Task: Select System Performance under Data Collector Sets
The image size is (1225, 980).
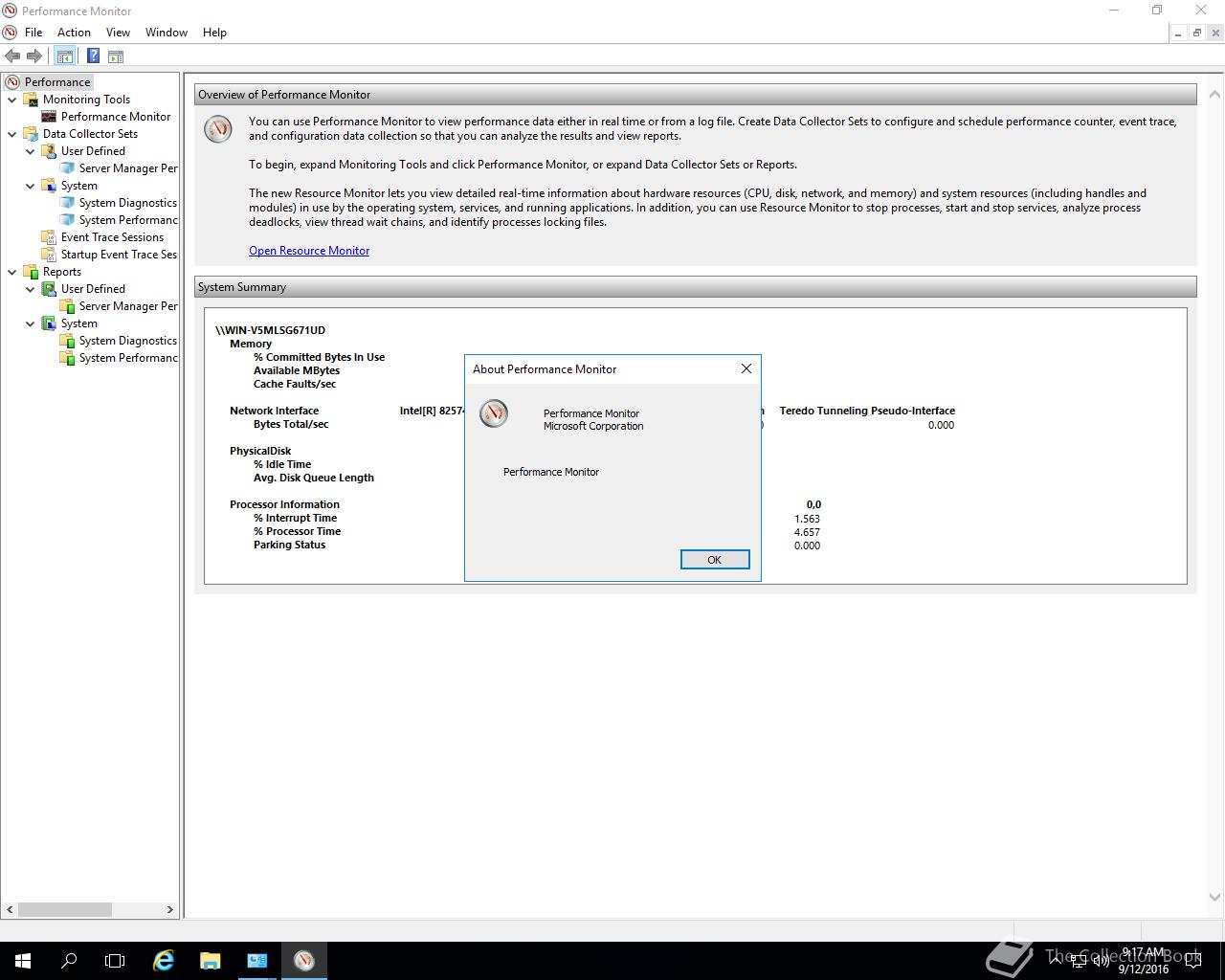Action: coord(128,220)
